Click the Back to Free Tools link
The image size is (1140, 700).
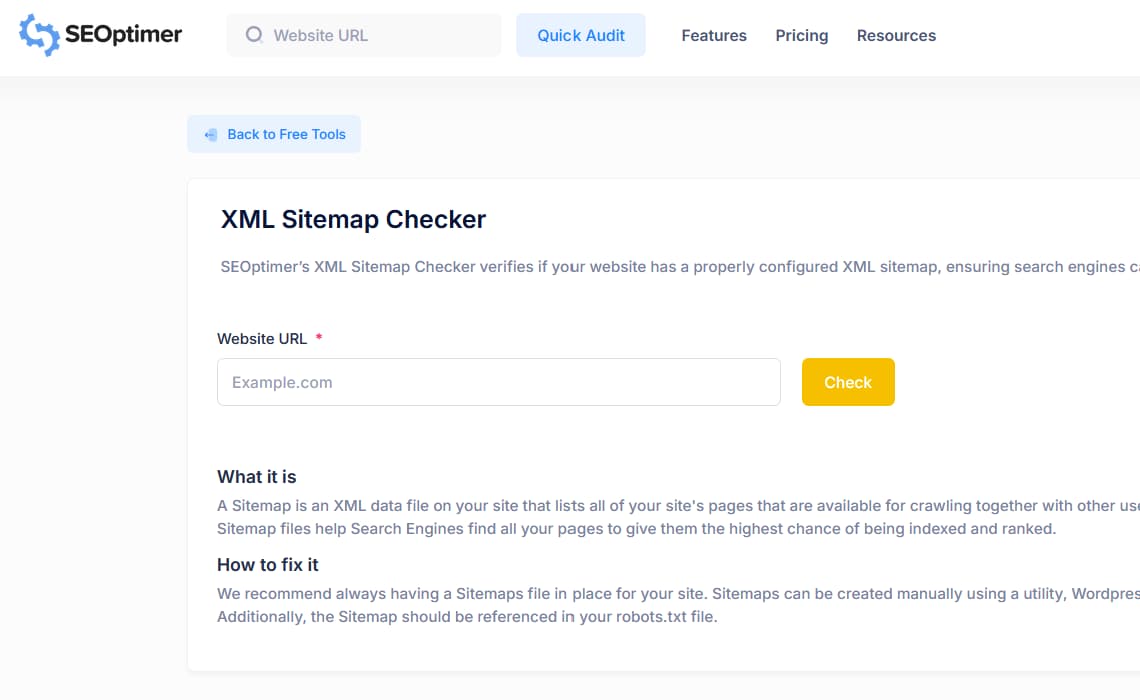(287, 134)
